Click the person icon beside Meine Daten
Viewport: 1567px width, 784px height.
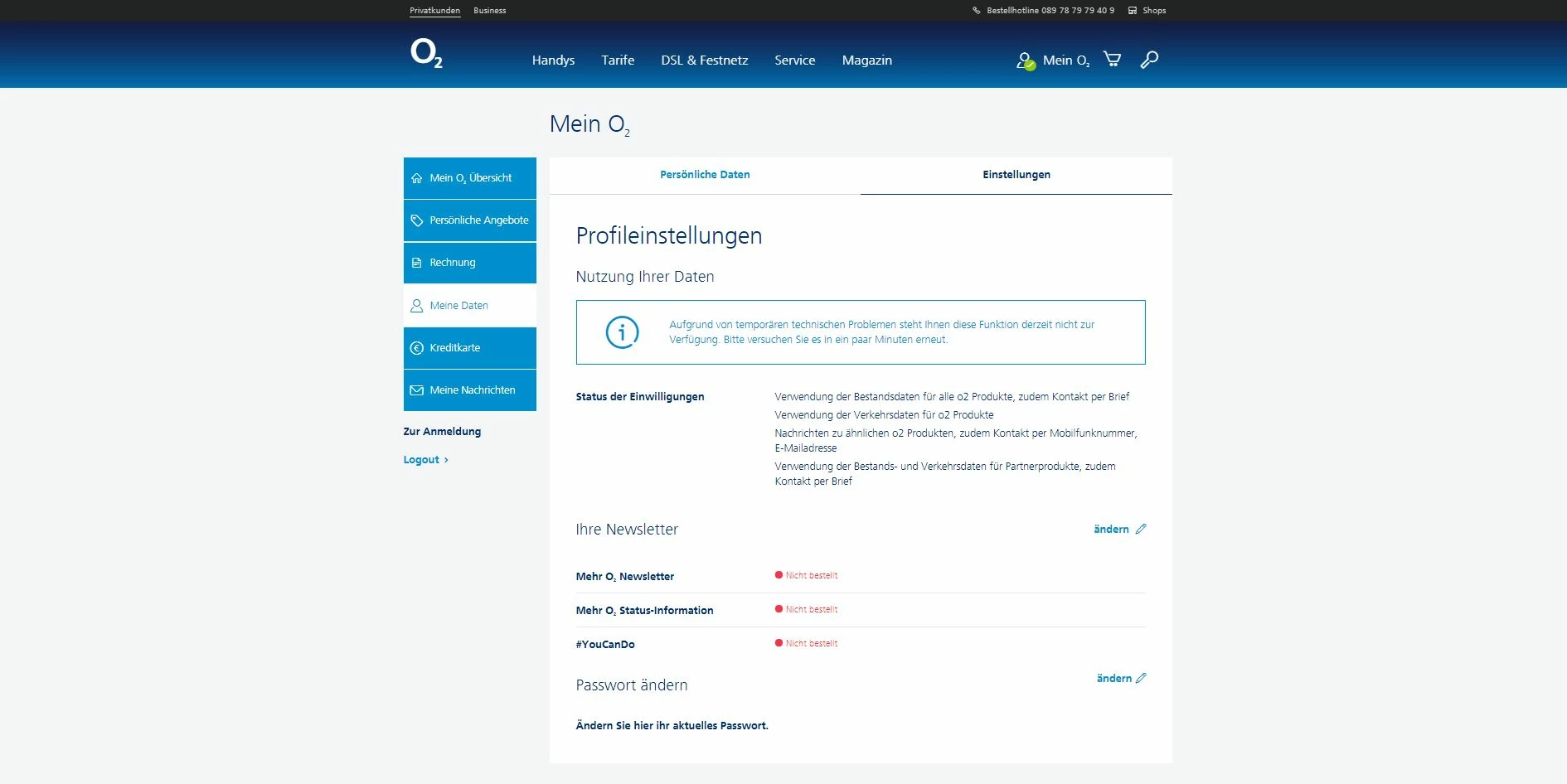point(417,306)
